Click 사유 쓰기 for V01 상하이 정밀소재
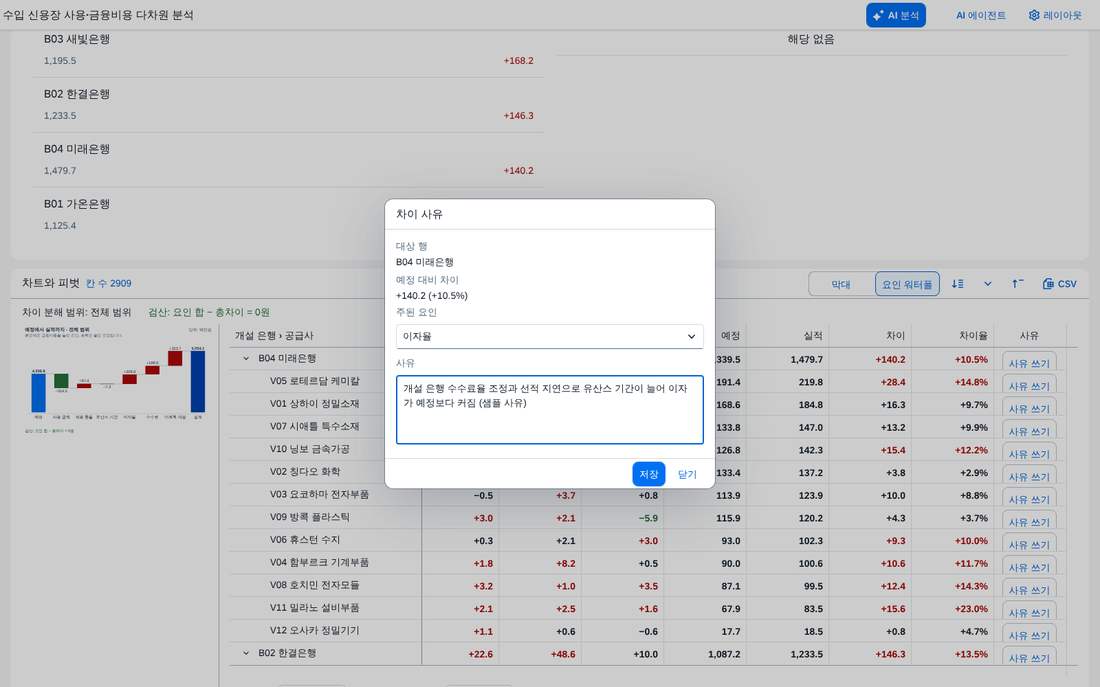This screenshot has height=687, width=1100. (x=1028, y=408)
